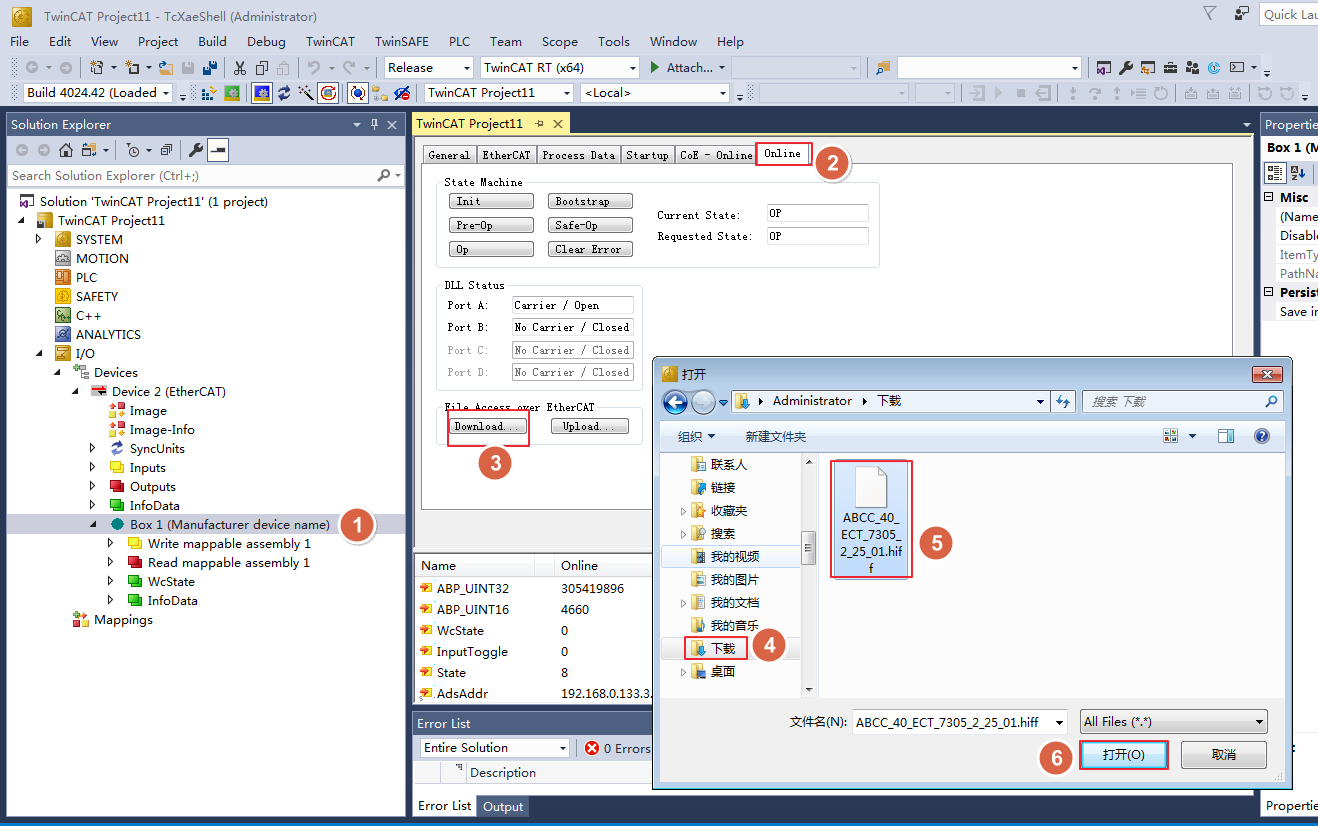This screenshot has width=1318, height=826.
Task: Click Solution Explorer Properties wrench icon
Action: tap(196, 150)
